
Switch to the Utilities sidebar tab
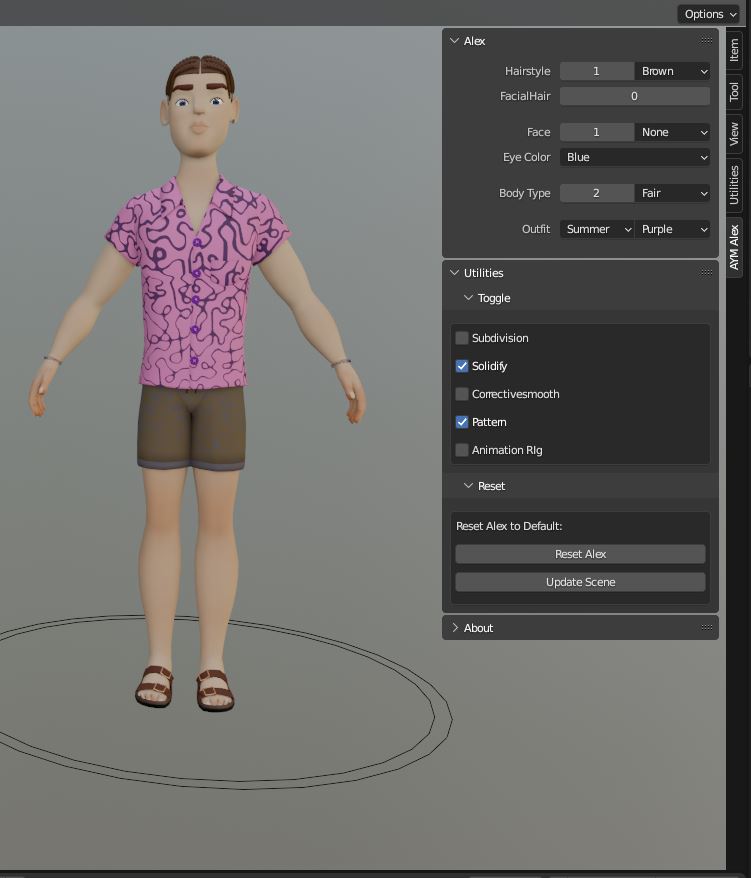click(734, 185)
